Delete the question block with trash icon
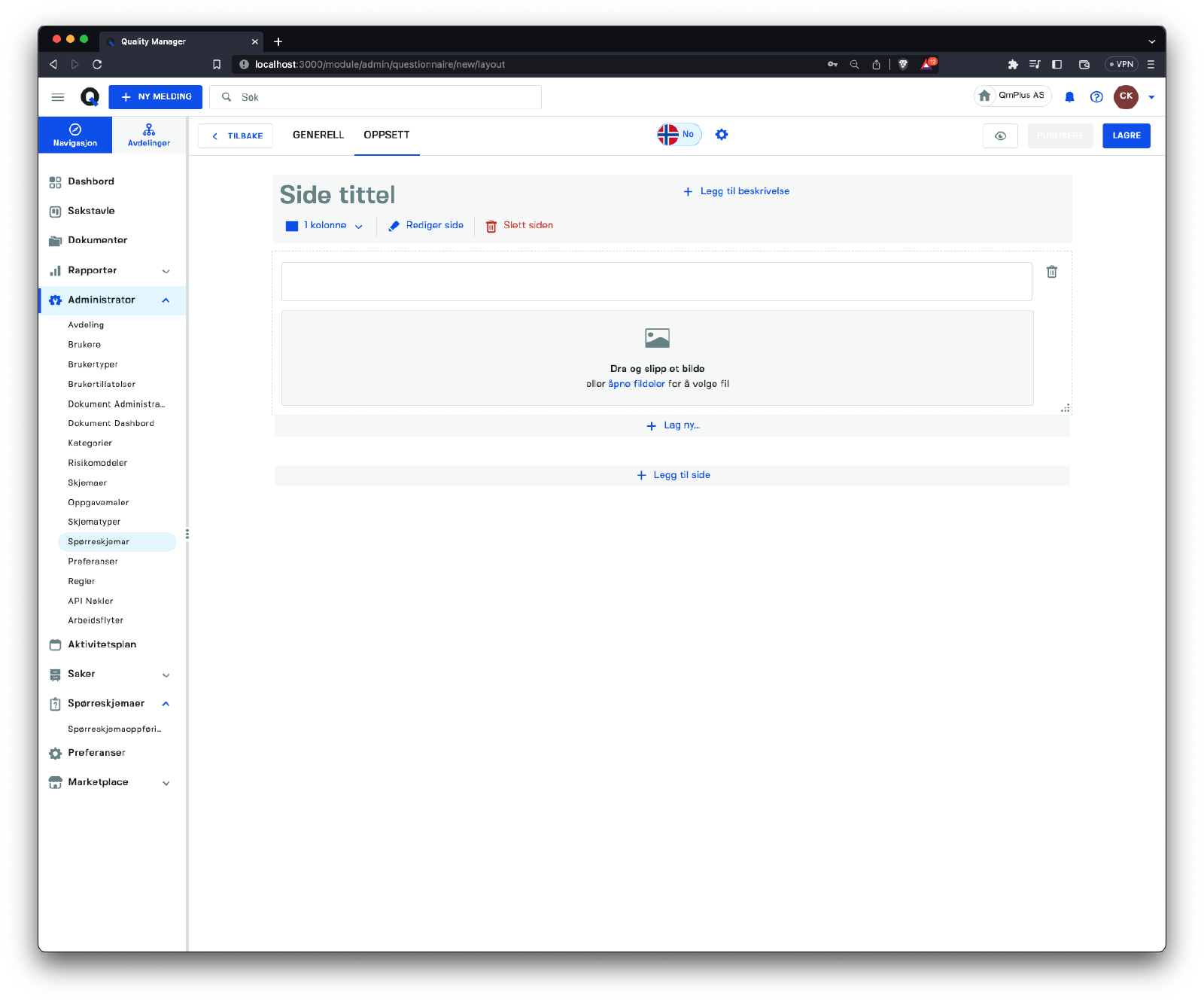 click(1052, 272)
